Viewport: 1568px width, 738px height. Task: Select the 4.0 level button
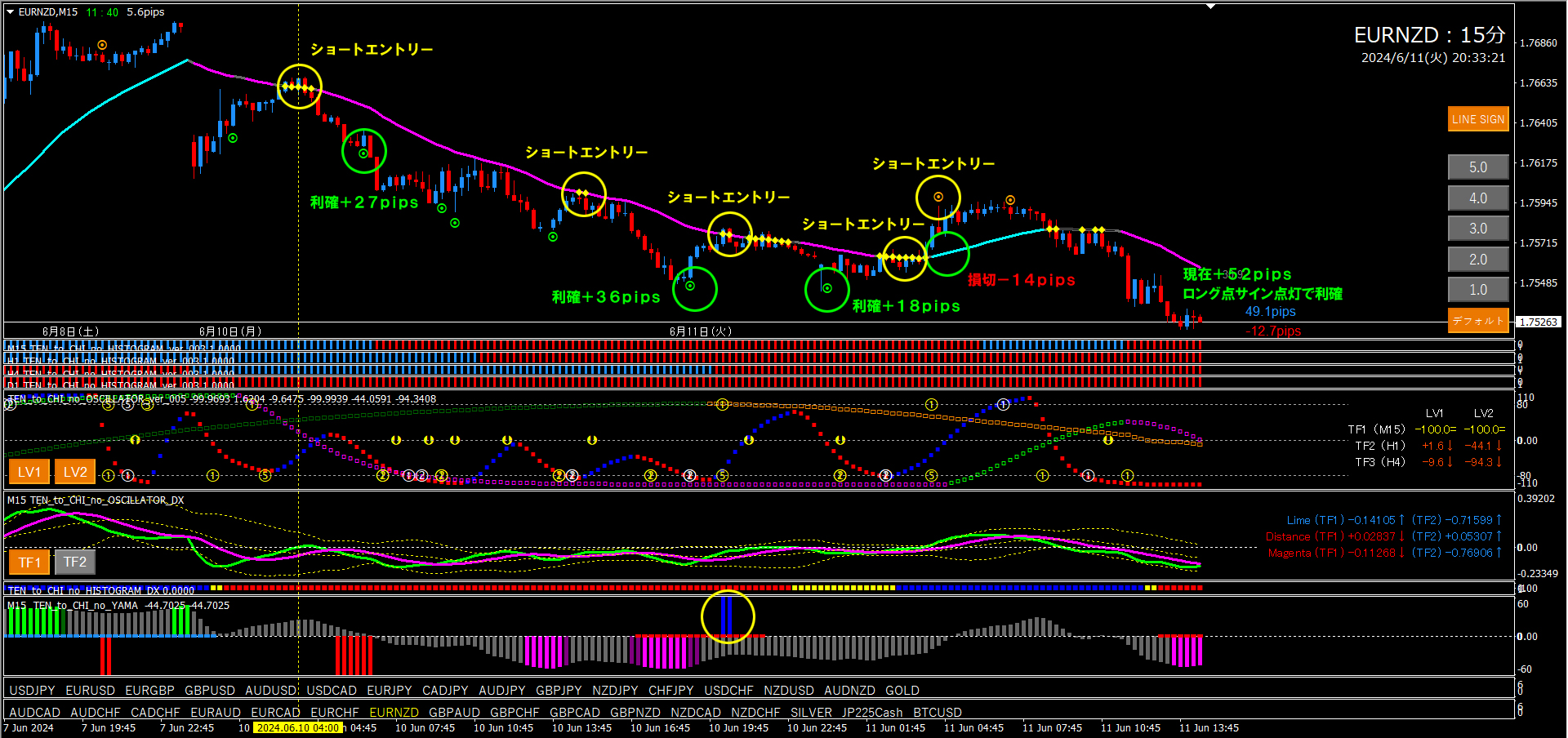(x=1478, y=198)
